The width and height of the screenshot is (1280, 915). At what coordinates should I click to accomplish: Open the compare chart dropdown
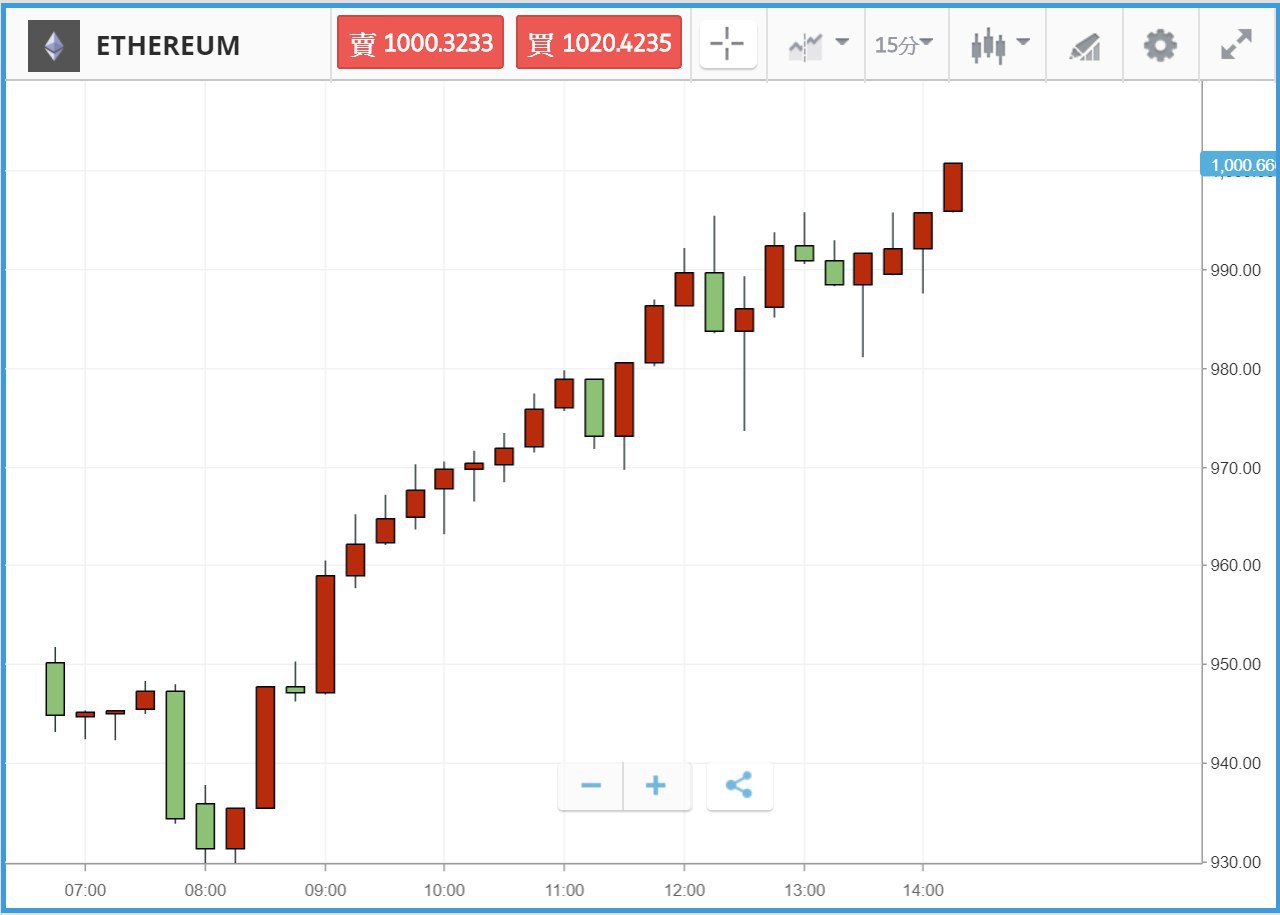click(817, 44)
